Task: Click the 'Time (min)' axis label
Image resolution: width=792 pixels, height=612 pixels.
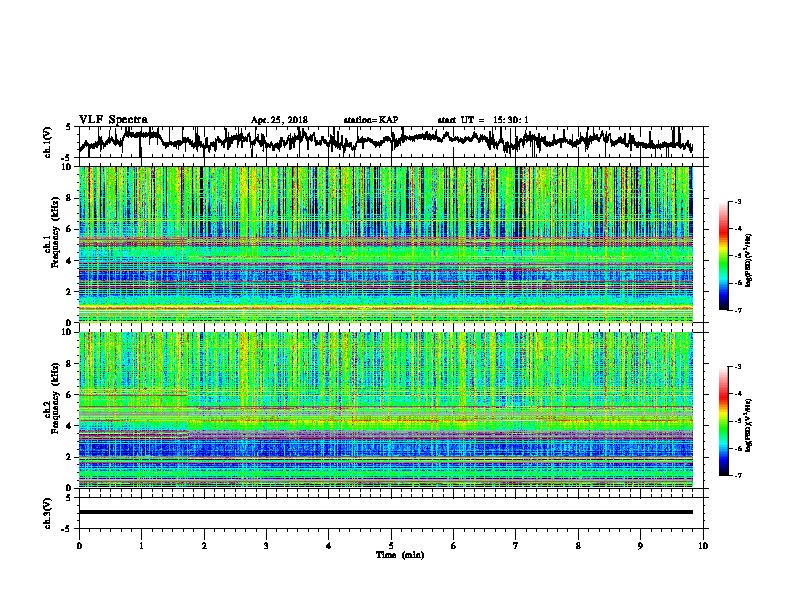Action: [400, 555]
